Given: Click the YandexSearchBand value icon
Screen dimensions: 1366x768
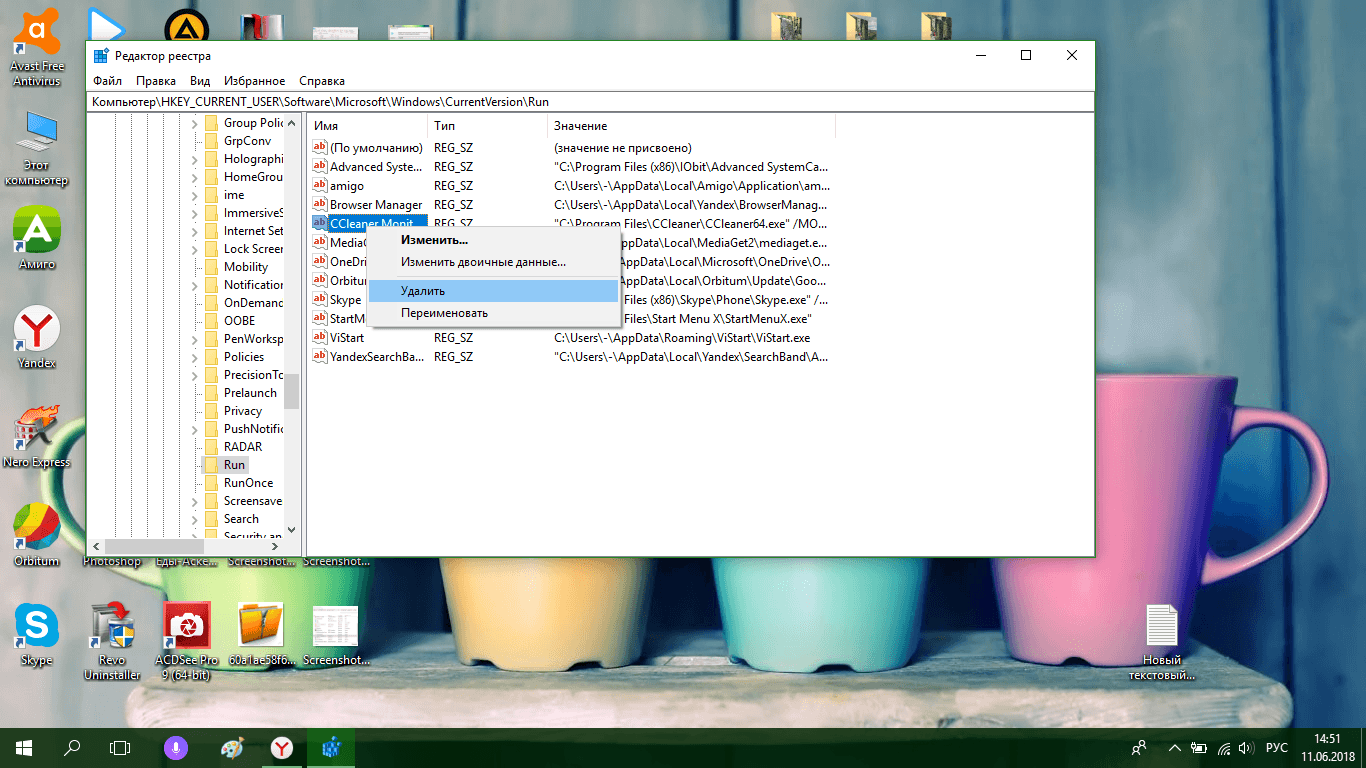Looking at the screenshot, I should [x=320, y=357].
